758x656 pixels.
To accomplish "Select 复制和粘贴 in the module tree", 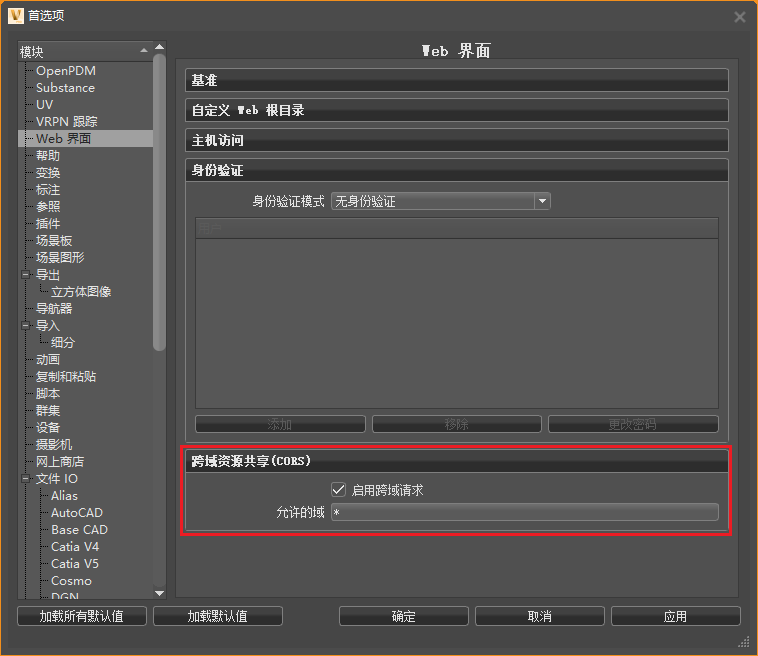I will pos(66,377).
